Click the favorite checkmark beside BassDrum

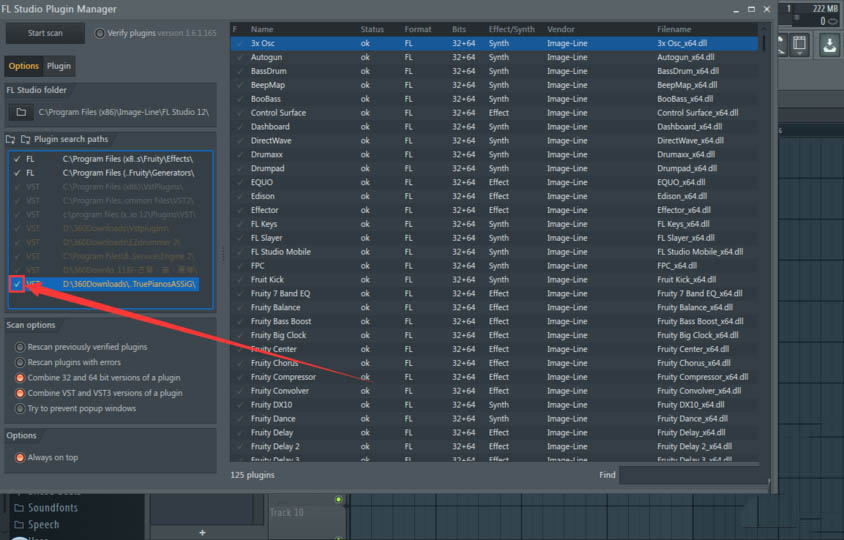240,71
